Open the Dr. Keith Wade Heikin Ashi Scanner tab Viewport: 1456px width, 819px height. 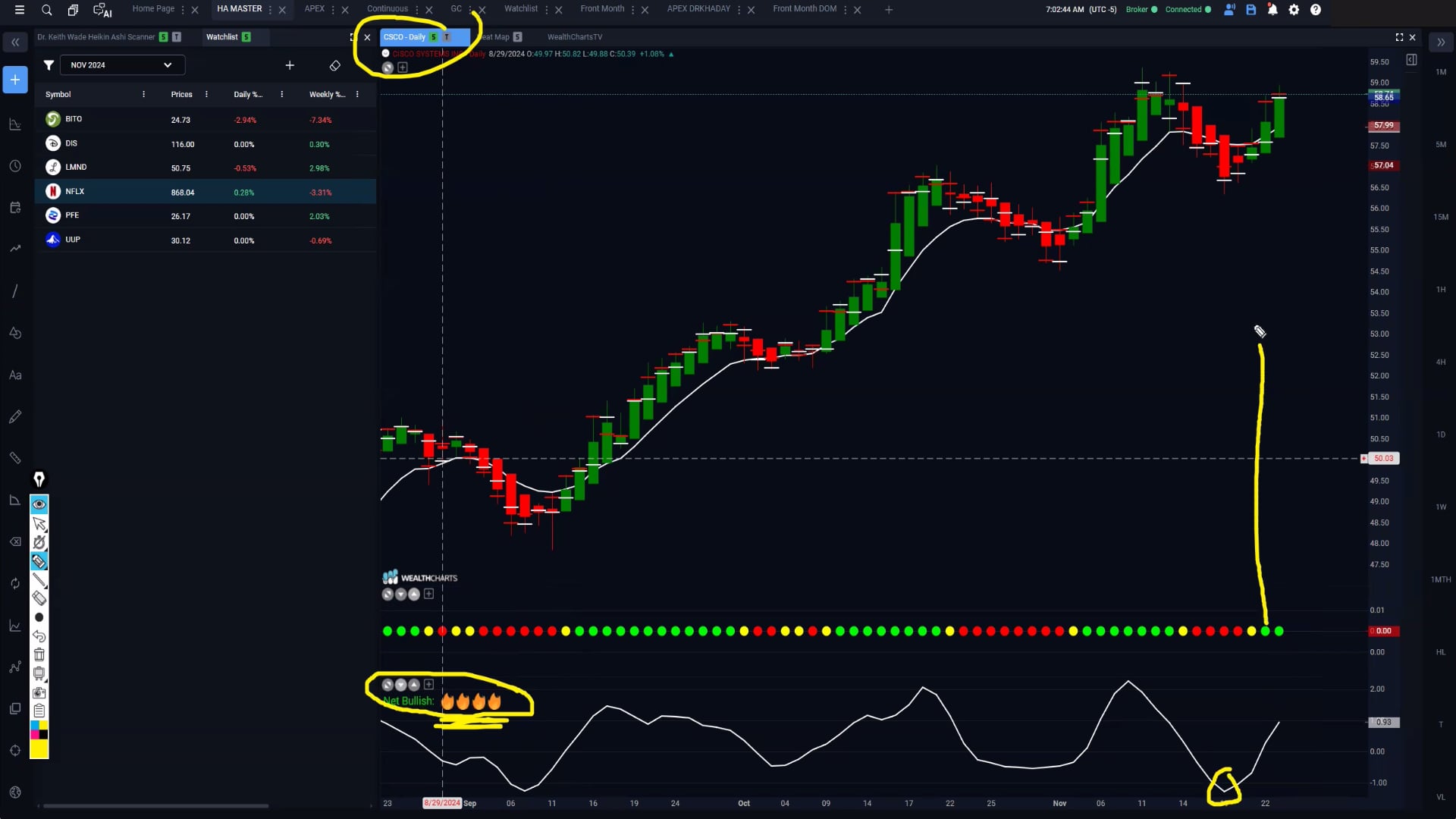click(x=96, y=37)
